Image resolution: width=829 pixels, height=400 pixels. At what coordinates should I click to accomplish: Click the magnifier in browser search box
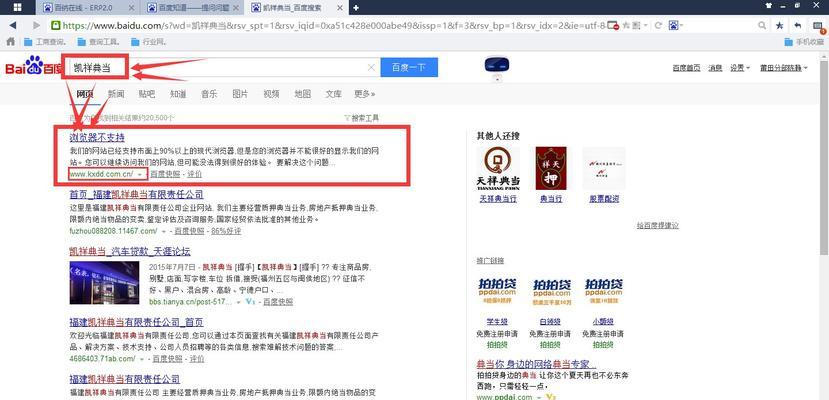[762, 25]
